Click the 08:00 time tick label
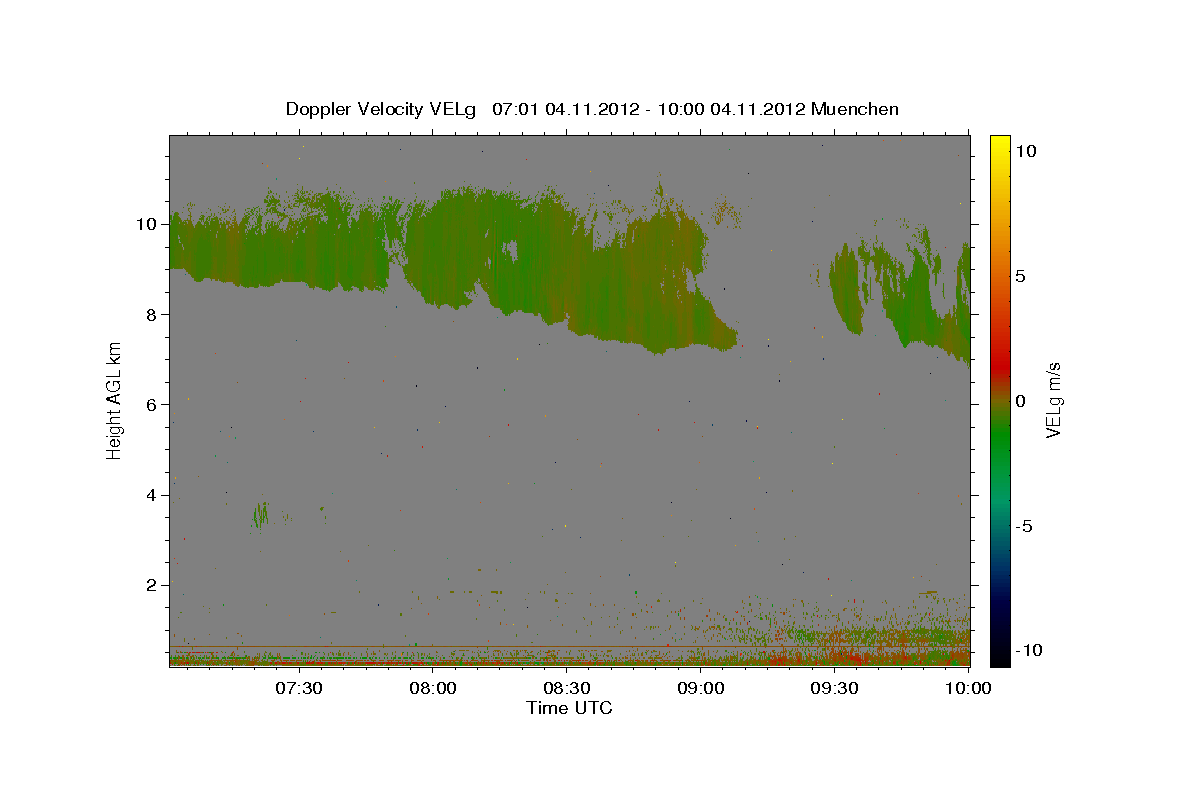1200x800 pixels. tap(433, 689)
